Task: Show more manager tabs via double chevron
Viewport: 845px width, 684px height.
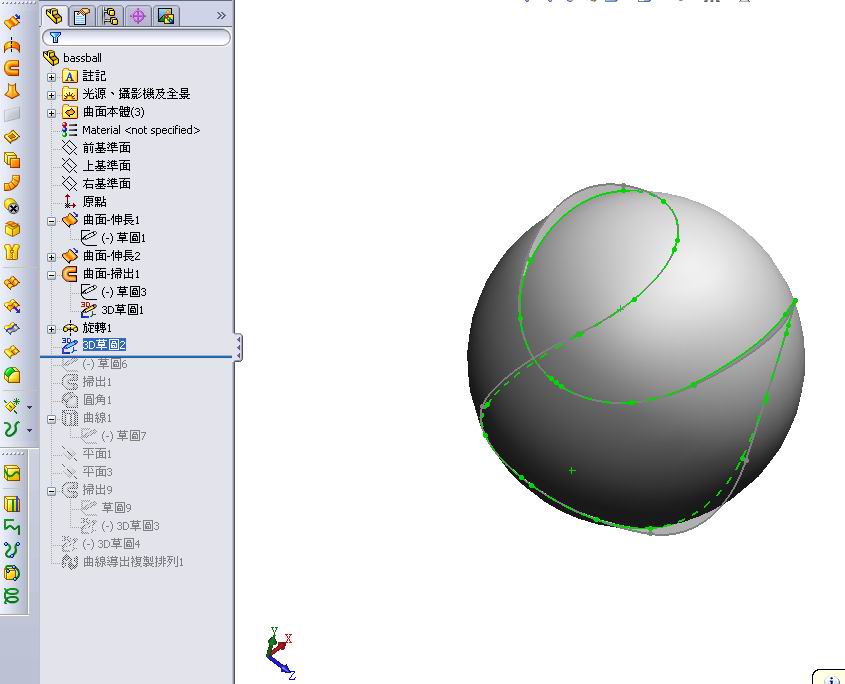Action: [221, 16]
